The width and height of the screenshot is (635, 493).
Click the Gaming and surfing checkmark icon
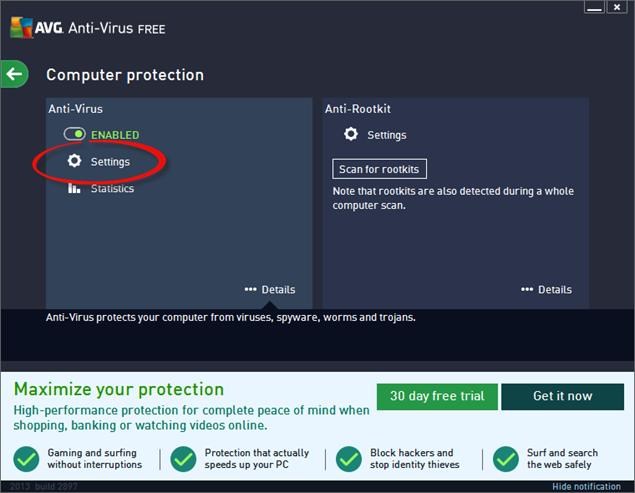coord(26,459)
